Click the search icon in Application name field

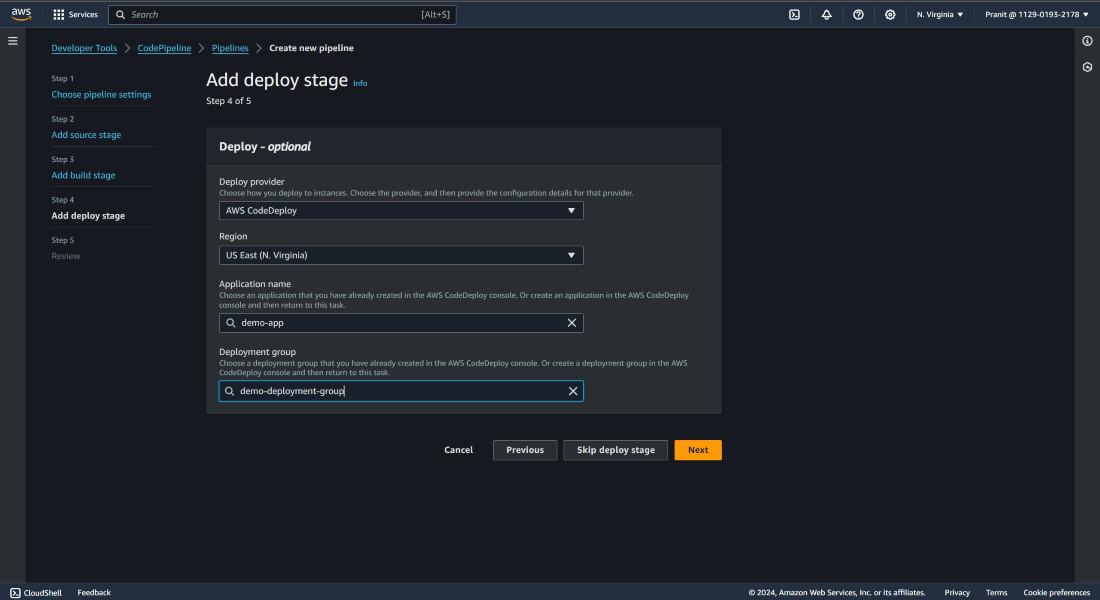pyautogui.click(x=231, y=323)
